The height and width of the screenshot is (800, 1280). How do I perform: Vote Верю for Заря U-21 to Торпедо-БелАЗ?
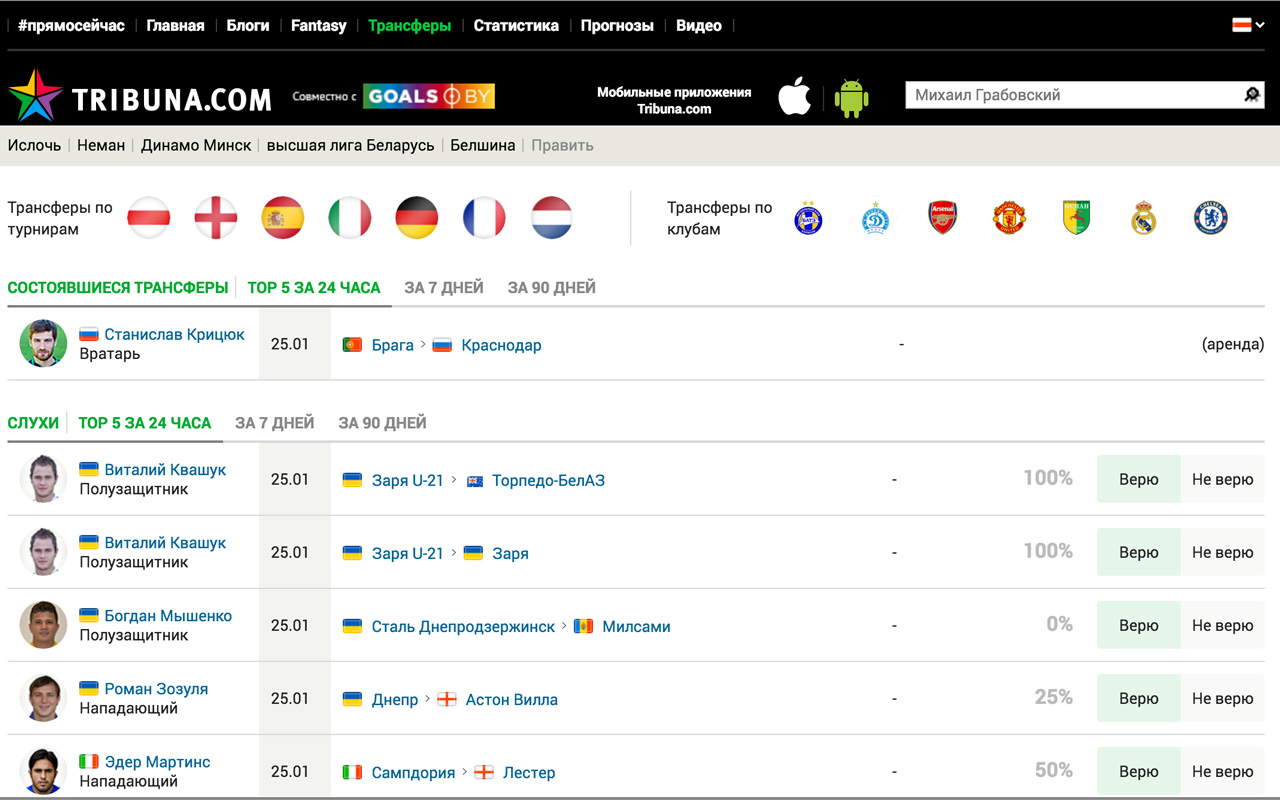pyautogui.click(x=1139, y=479)
